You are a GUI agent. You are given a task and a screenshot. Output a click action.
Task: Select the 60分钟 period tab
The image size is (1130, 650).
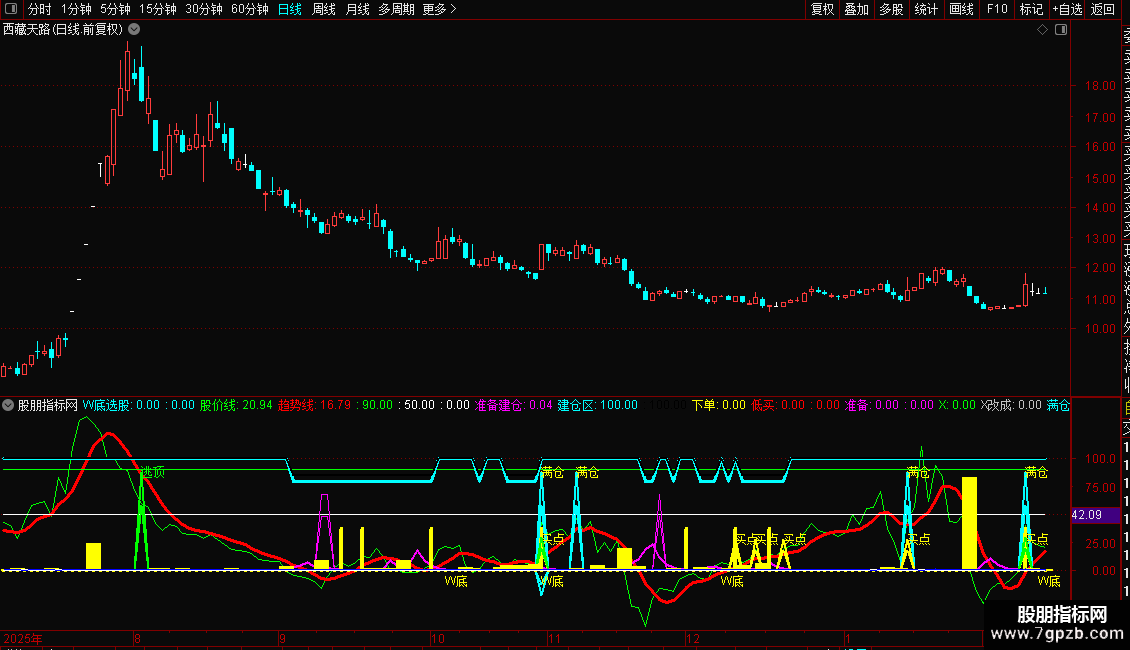pyautogui.click(x=250, y=10)
